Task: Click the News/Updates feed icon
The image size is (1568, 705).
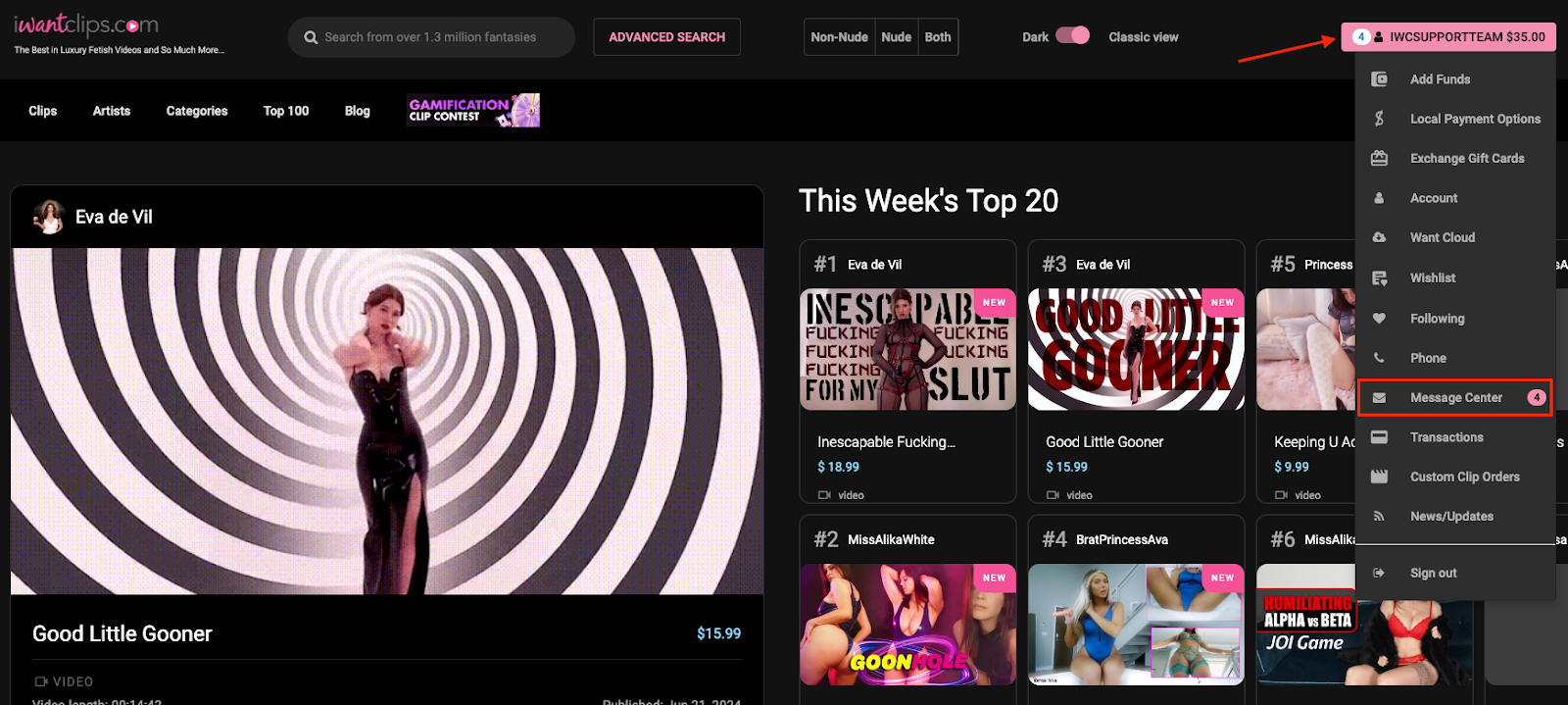Action: (x=1379, y=516)
